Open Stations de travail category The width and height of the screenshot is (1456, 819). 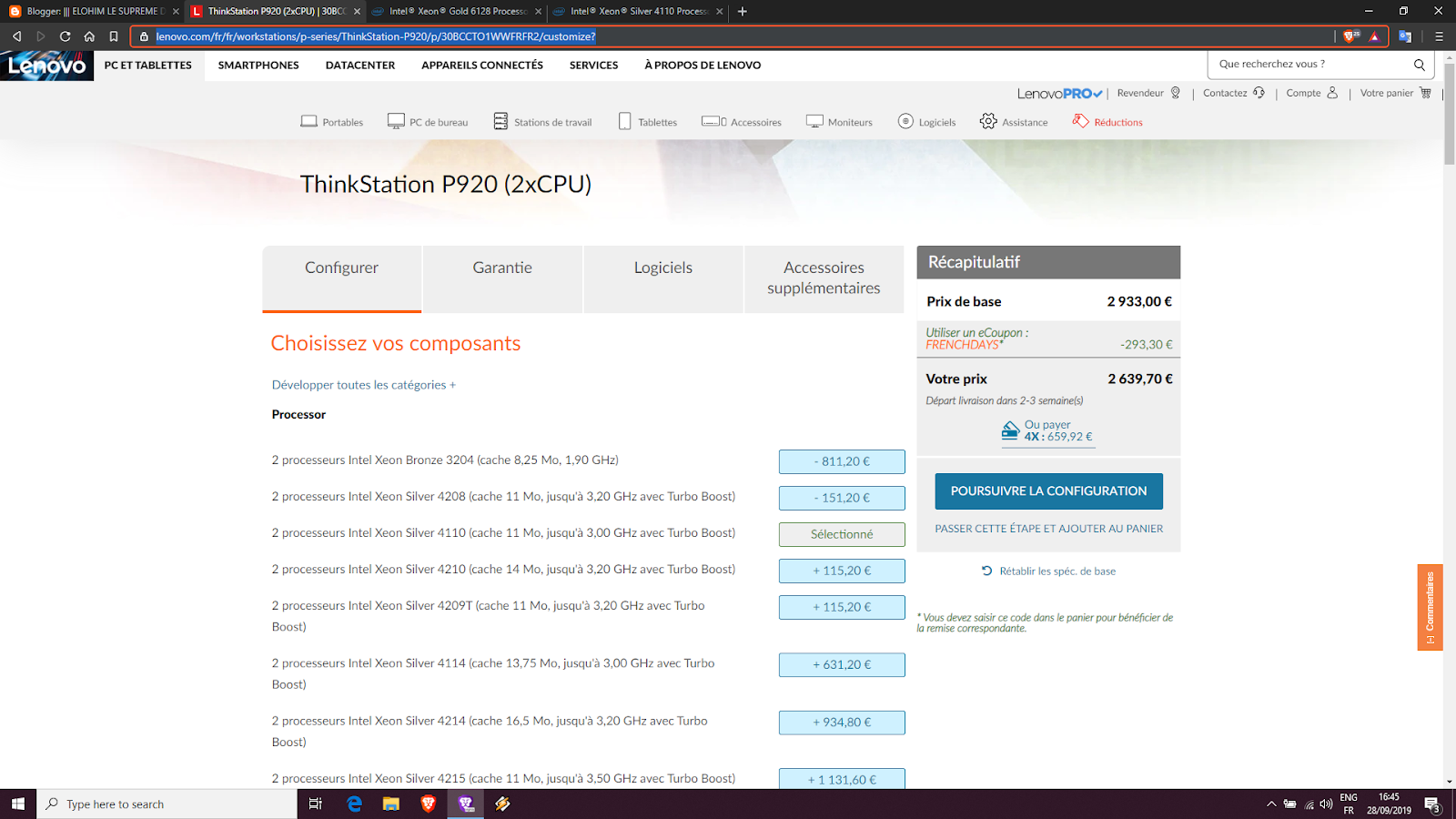(542, 122)
